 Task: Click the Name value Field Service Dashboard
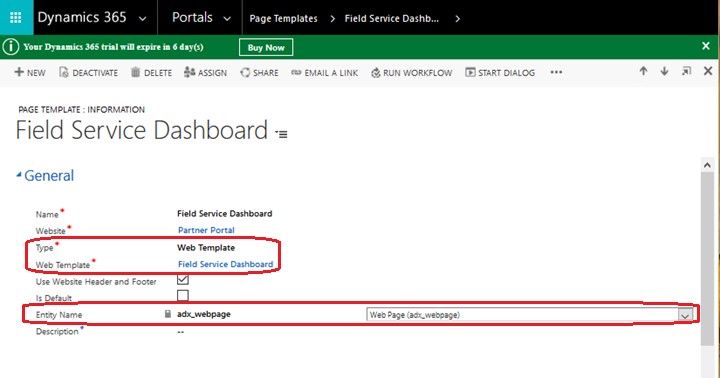tap(225, 214)
